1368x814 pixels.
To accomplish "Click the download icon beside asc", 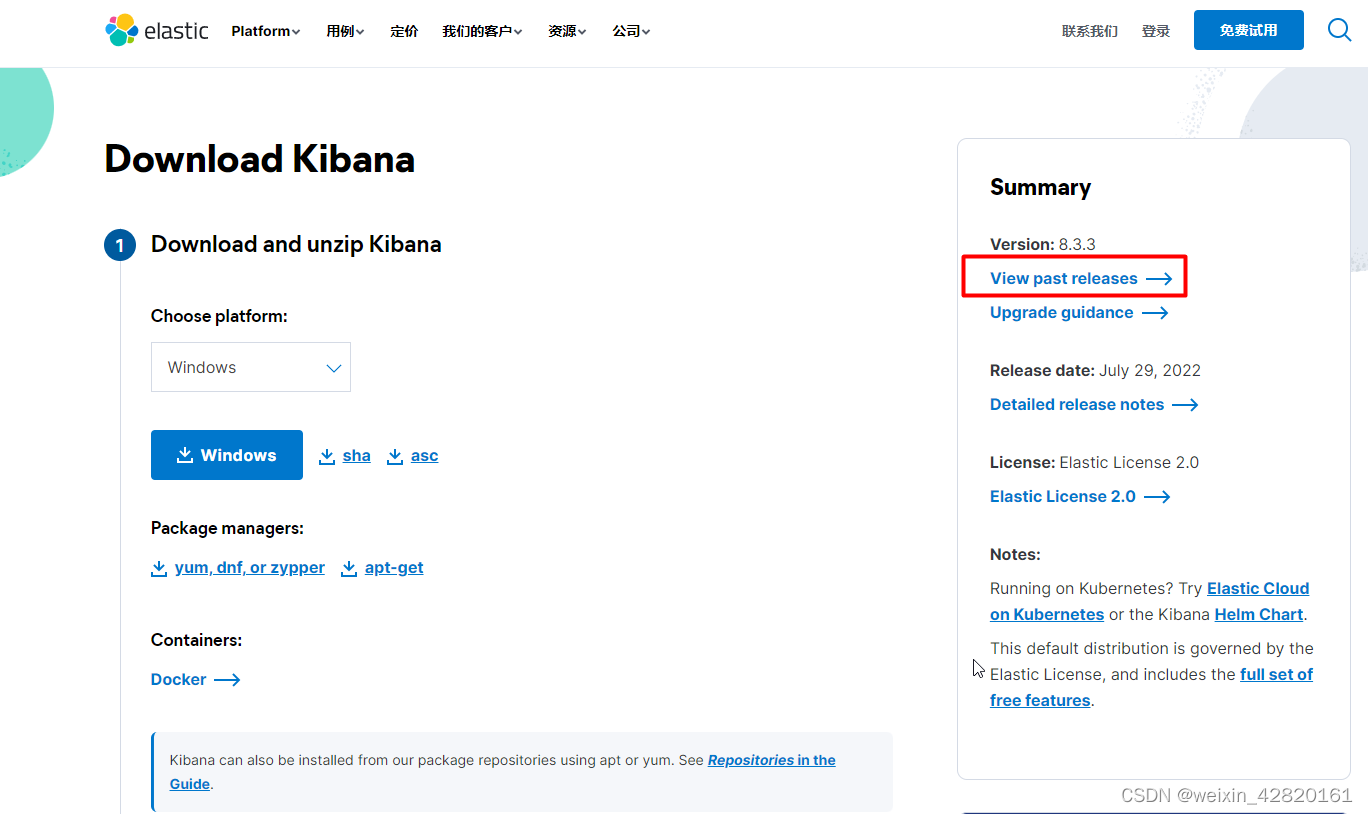I will point(395,456).
